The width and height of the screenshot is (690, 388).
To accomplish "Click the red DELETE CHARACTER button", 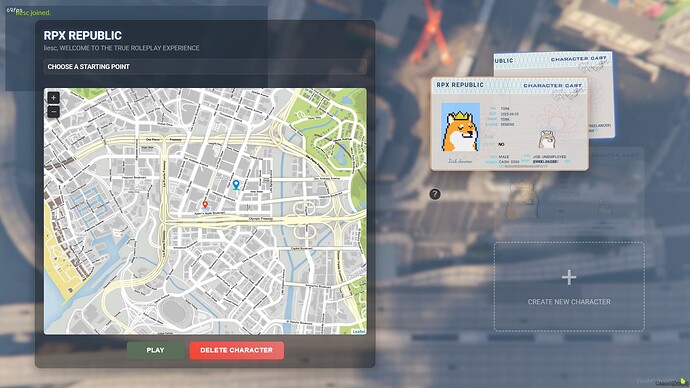I will [237, 350].
